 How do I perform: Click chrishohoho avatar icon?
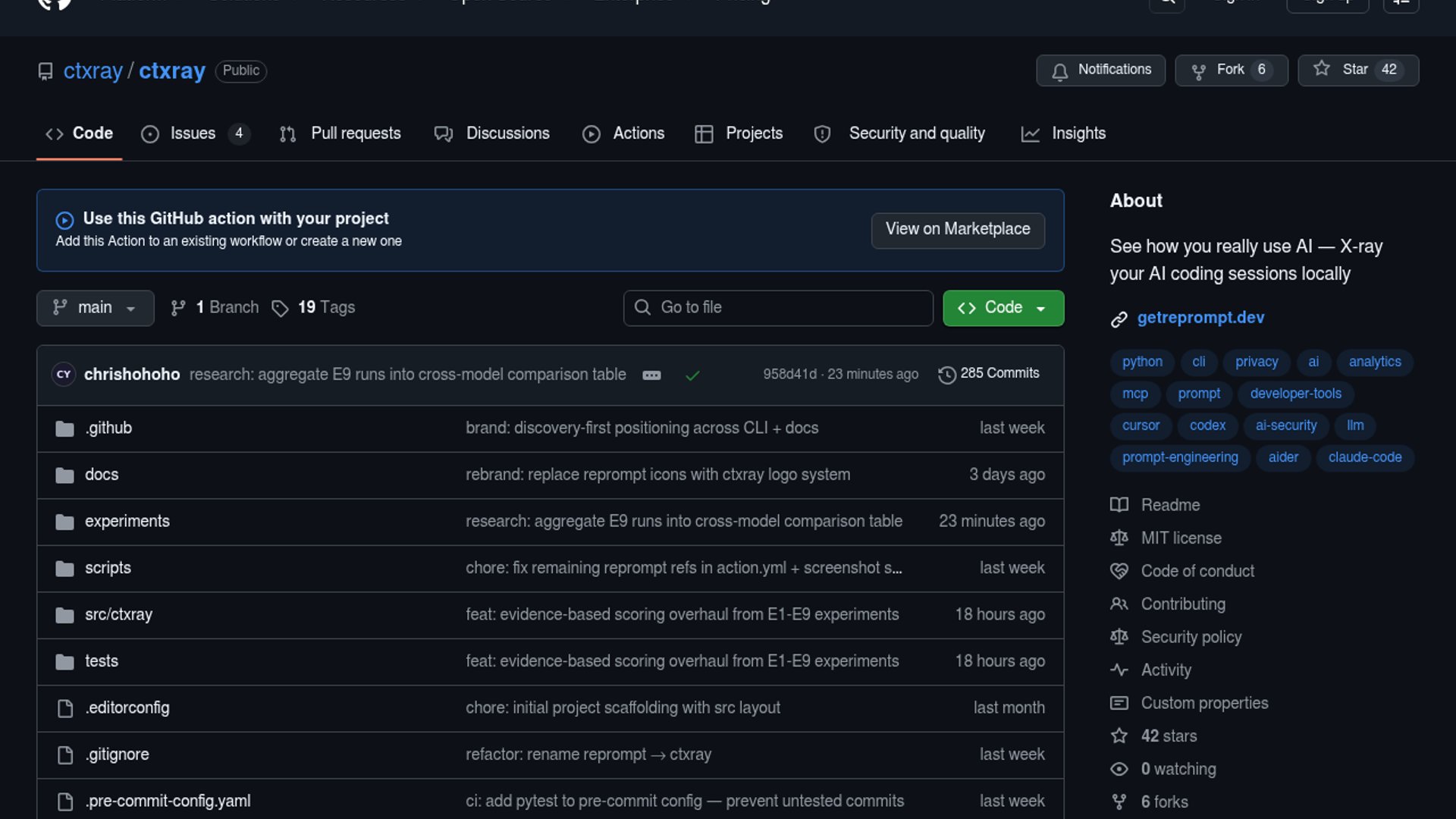[64, 375]
